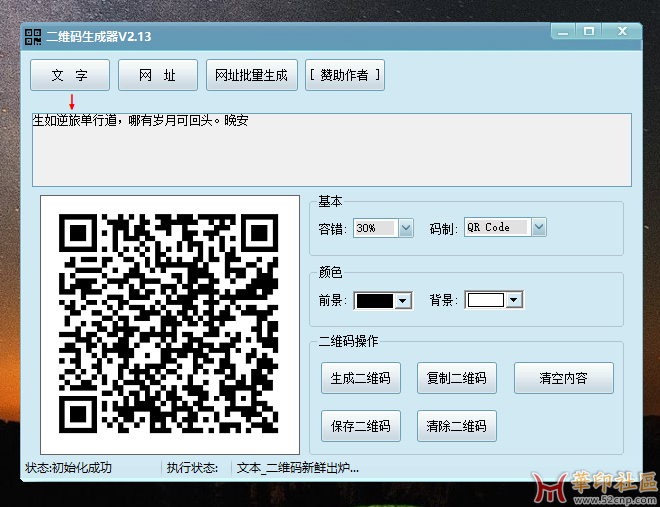
Task: Click the QR code app icon in title bar
Action: 33,37
